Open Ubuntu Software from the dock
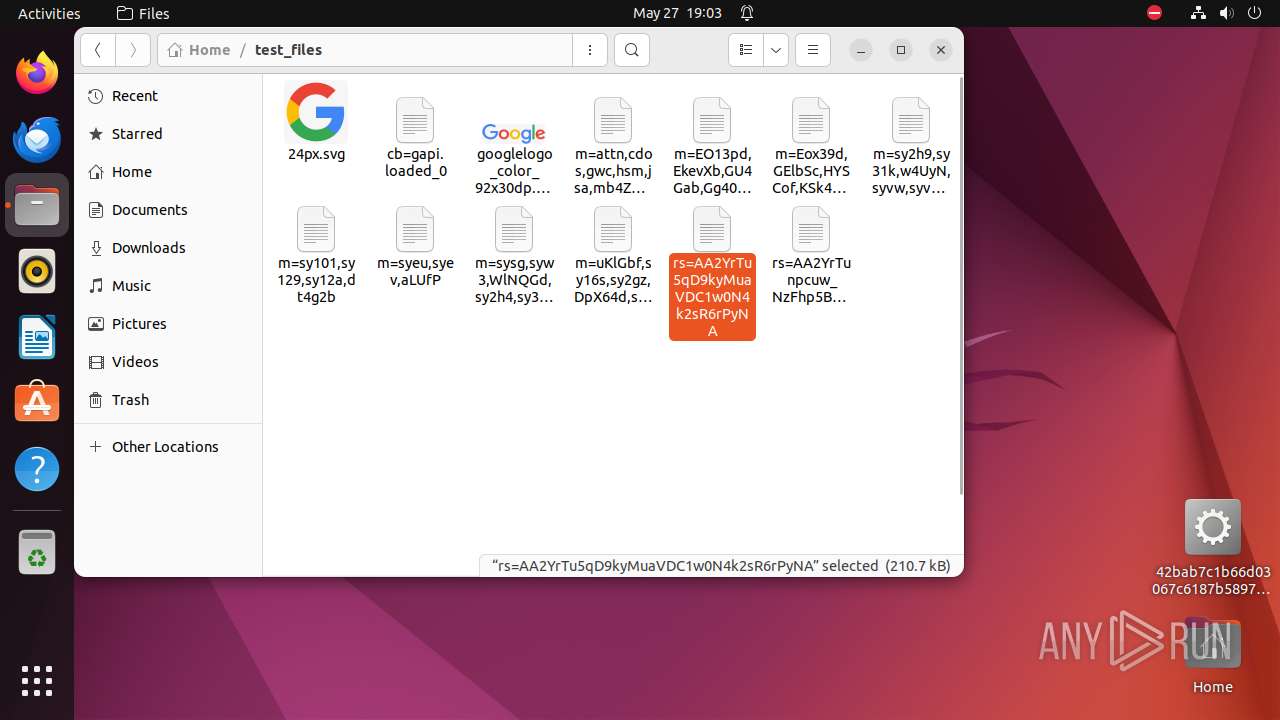The height and width of the screenshot is (720, 1280). coord(37,403)
